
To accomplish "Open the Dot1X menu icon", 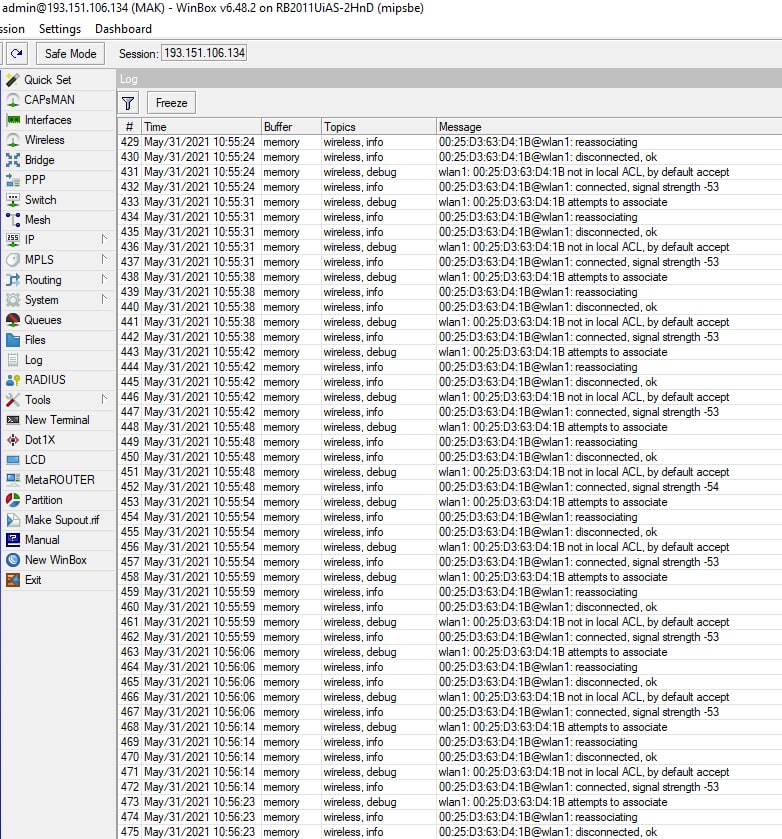I will 13,440.
